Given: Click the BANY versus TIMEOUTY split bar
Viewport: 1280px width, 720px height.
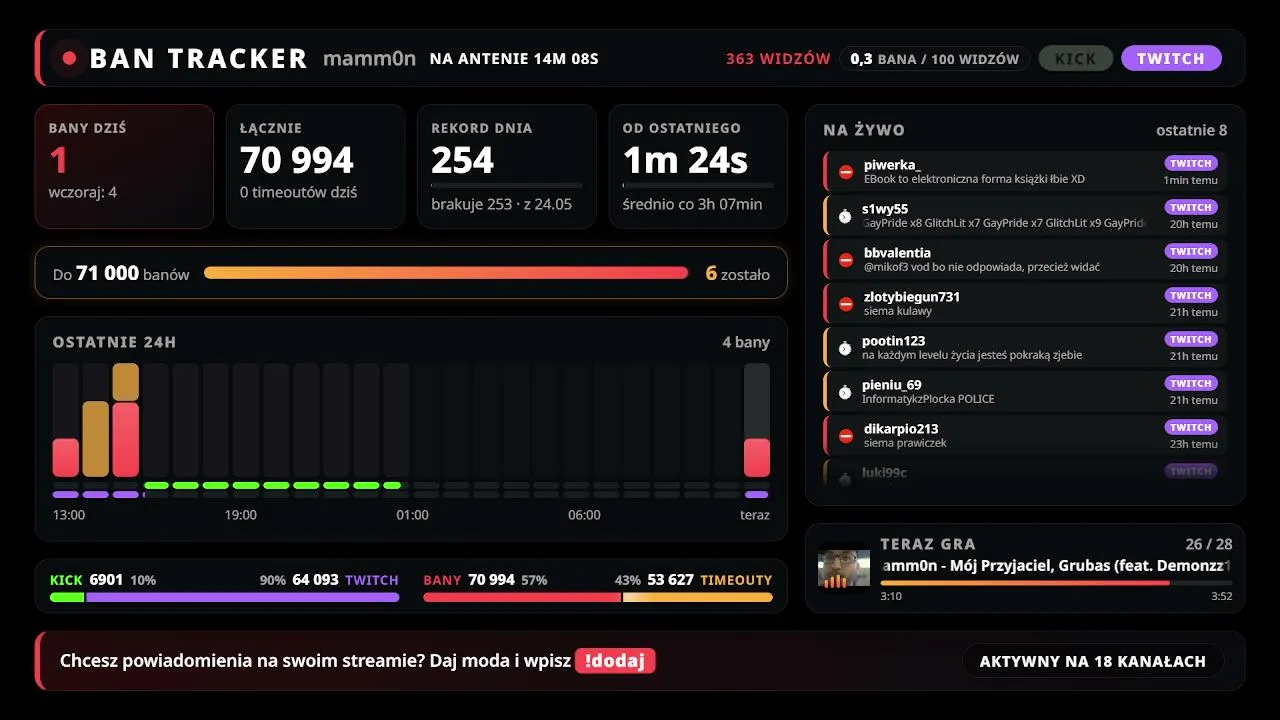Looking at the screenshot, I should [x=598, y=597].
